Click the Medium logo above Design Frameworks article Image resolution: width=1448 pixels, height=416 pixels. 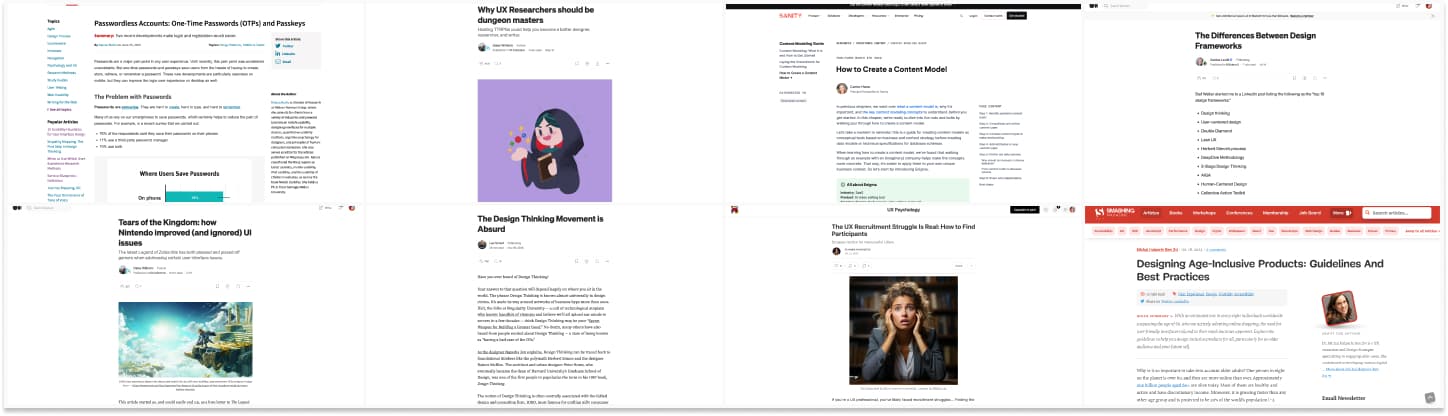(x=1094, y=6)
